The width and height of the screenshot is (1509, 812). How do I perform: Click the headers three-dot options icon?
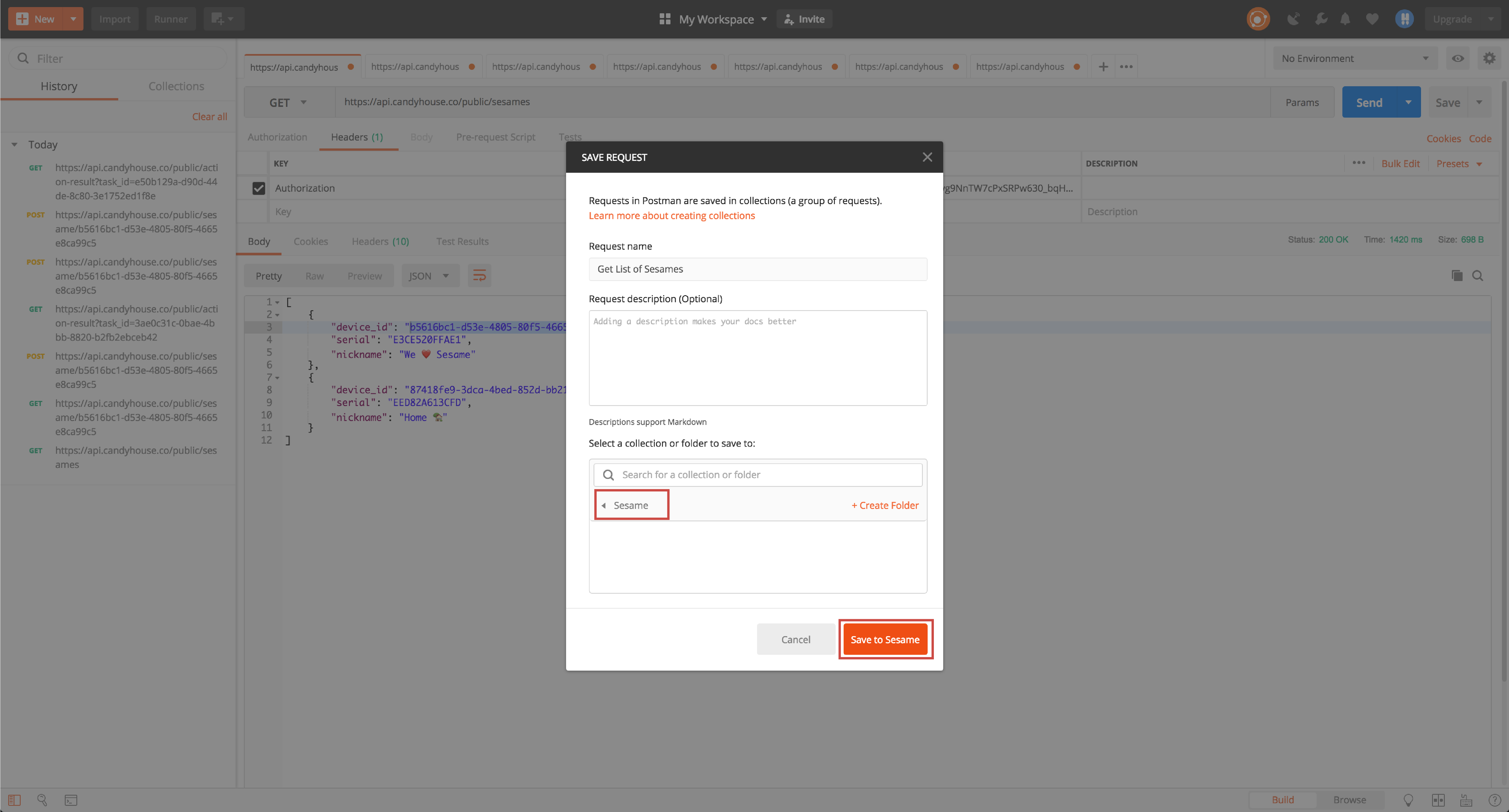1359,163
